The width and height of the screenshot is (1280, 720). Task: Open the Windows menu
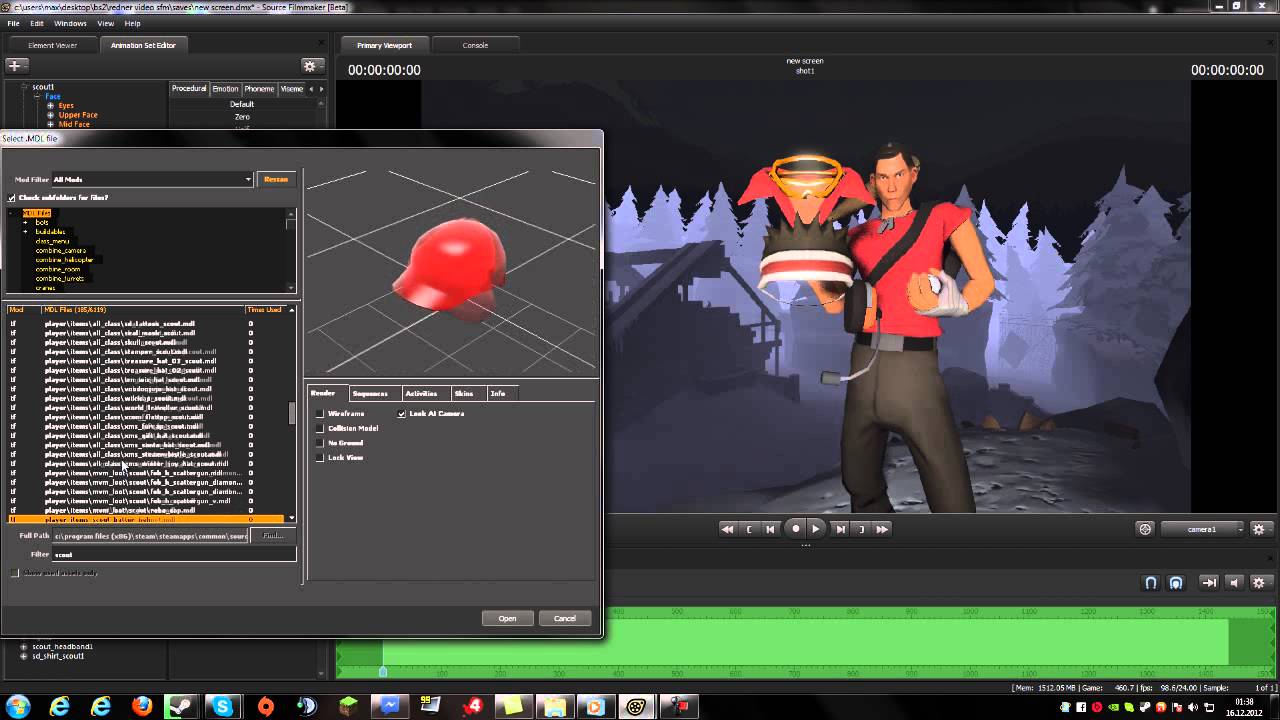[x=70, y=23]
